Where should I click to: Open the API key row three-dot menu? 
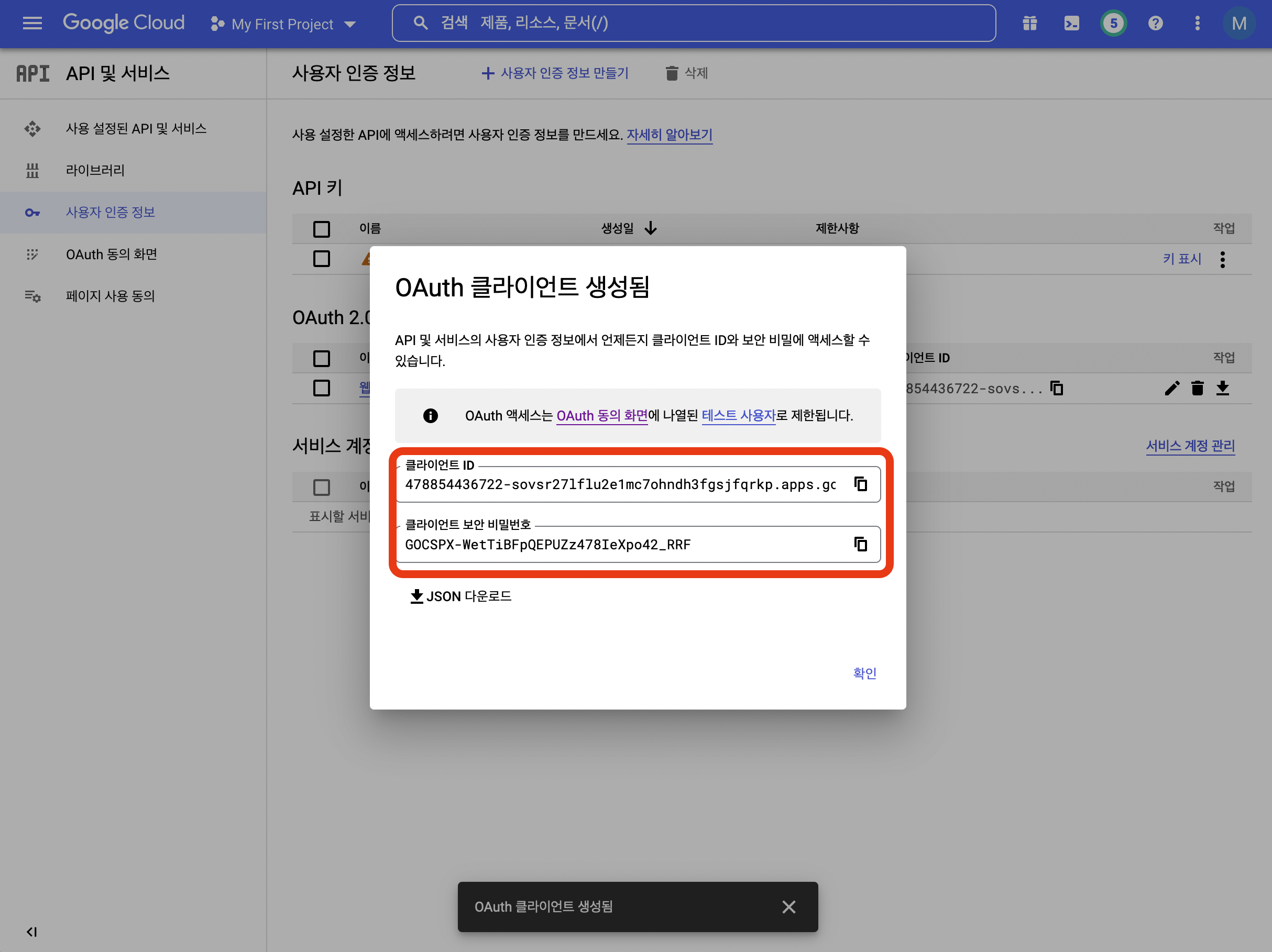click(1223, 259)
